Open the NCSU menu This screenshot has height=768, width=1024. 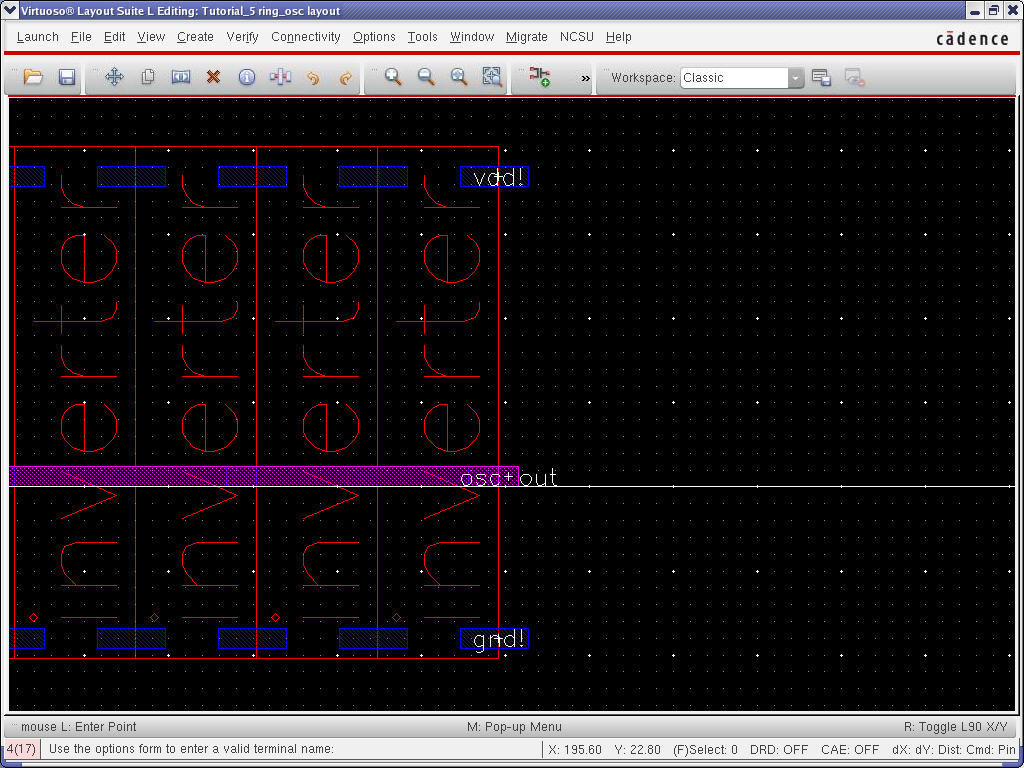point(576,37)
